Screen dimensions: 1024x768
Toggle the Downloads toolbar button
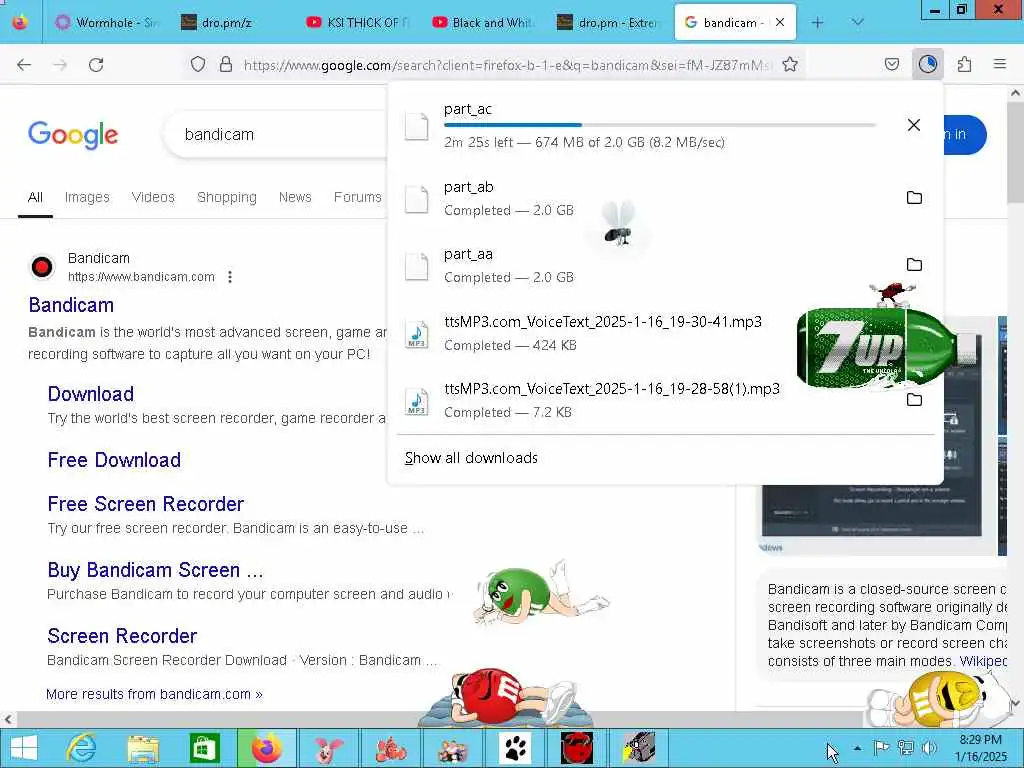927,64
